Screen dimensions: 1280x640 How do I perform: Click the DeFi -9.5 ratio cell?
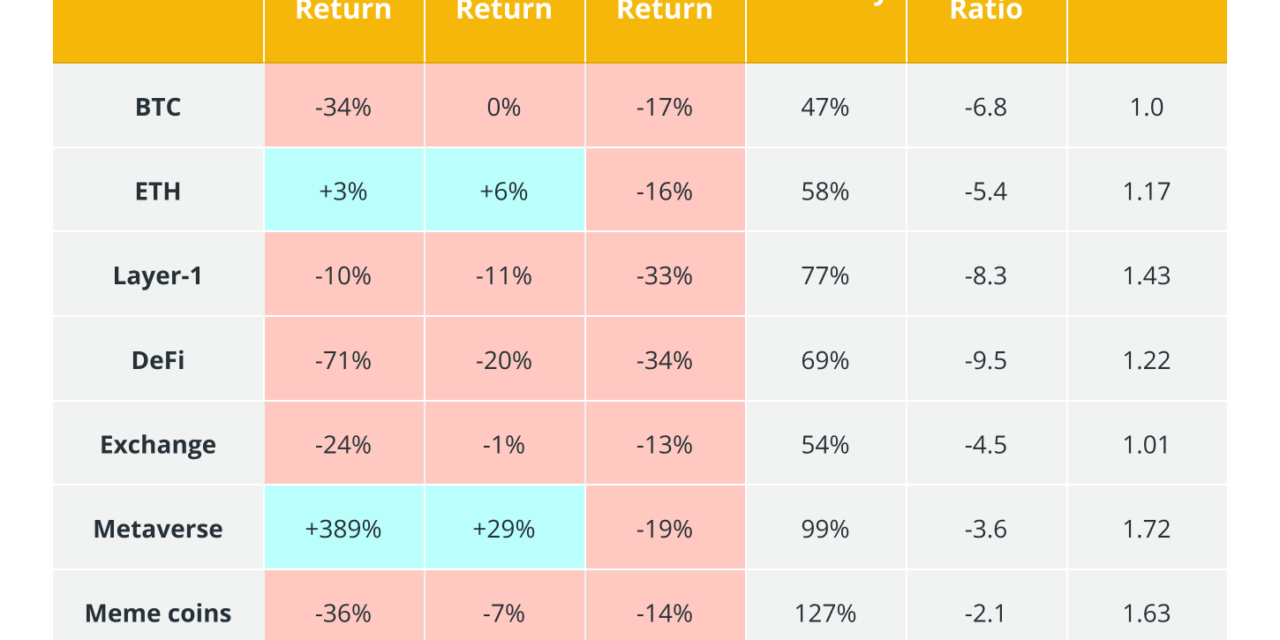point(985,360)
